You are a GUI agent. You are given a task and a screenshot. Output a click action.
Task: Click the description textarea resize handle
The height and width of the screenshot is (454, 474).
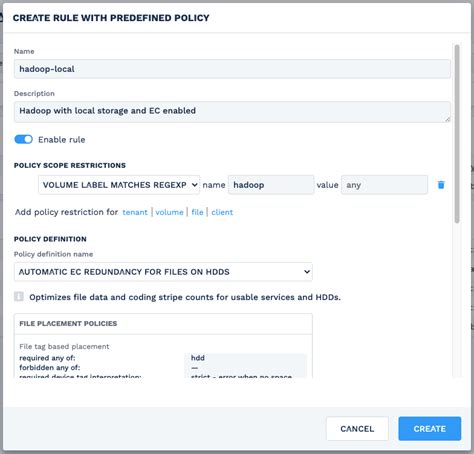(x=447, y=119)
